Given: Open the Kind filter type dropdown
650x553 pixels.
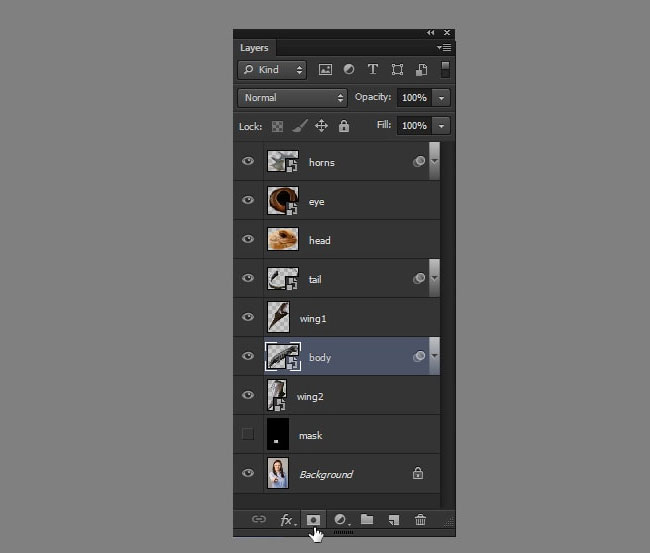Looking at the screenshot, I should [272, 70].
